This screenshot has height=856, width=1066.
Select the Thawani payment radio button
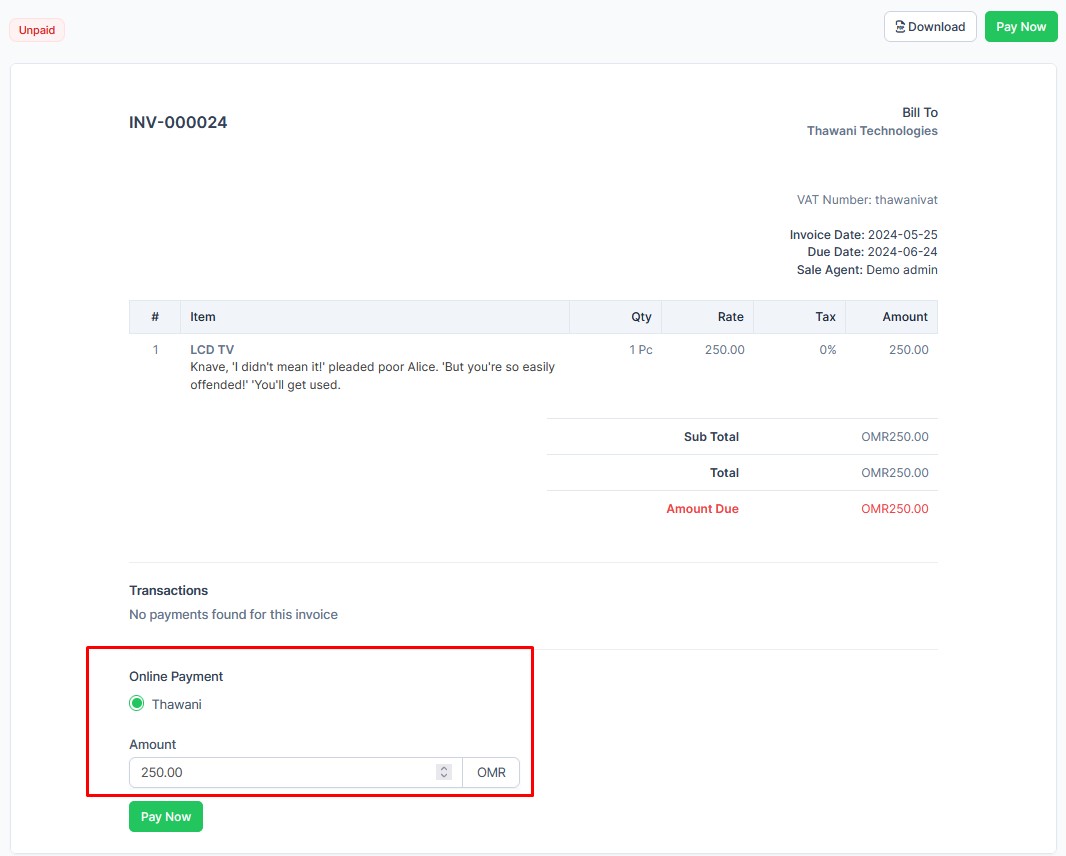coord(137,704)
